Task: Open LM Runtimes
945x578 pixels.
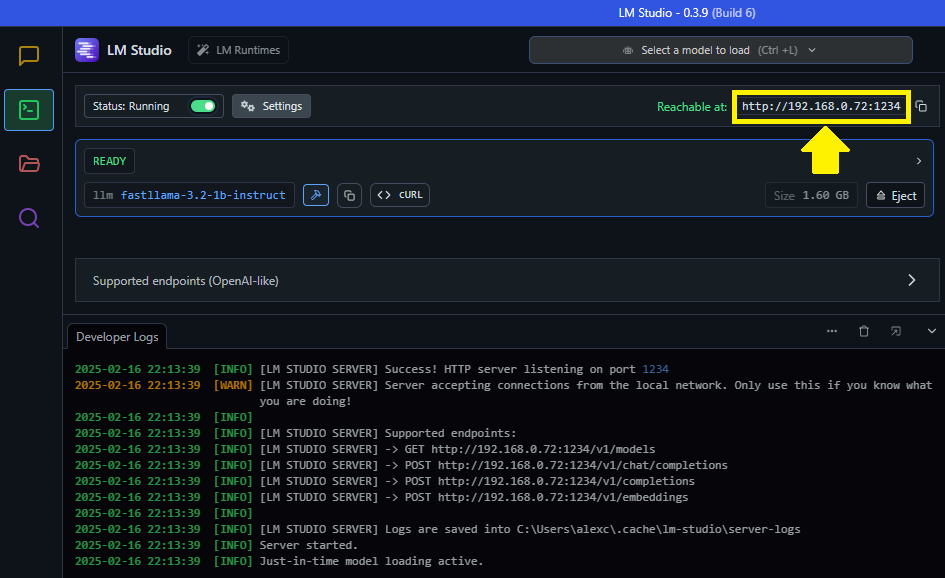Action: coord(239,50)
